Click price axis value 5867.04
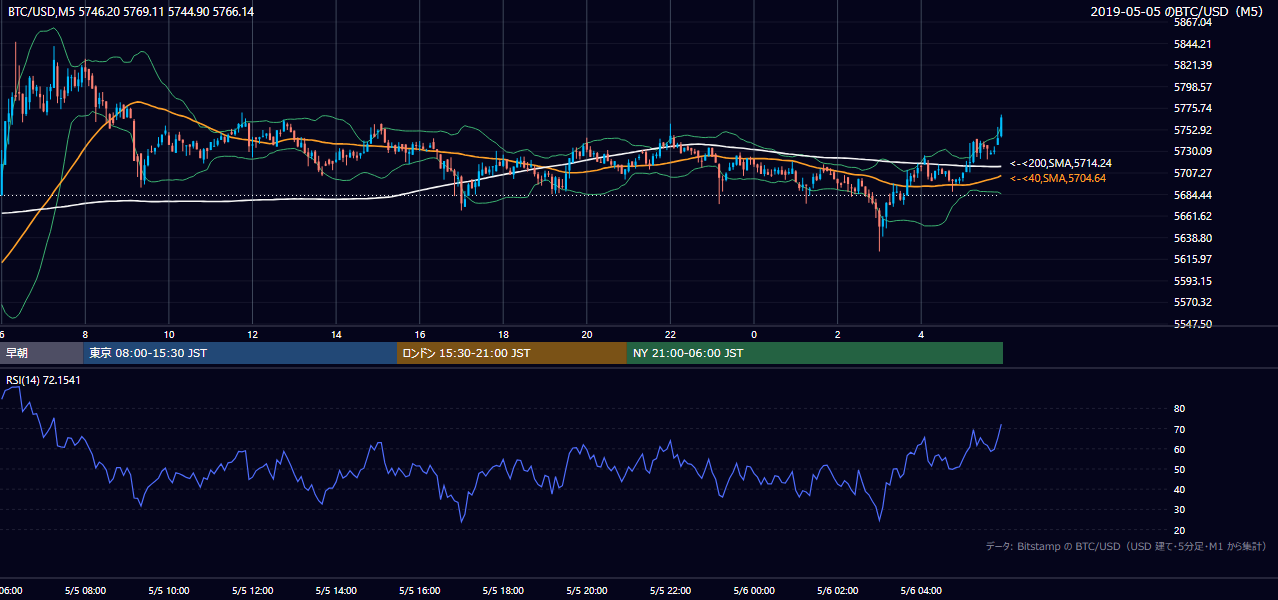This screenshot has width=1278, height=600. point(1192,22)
